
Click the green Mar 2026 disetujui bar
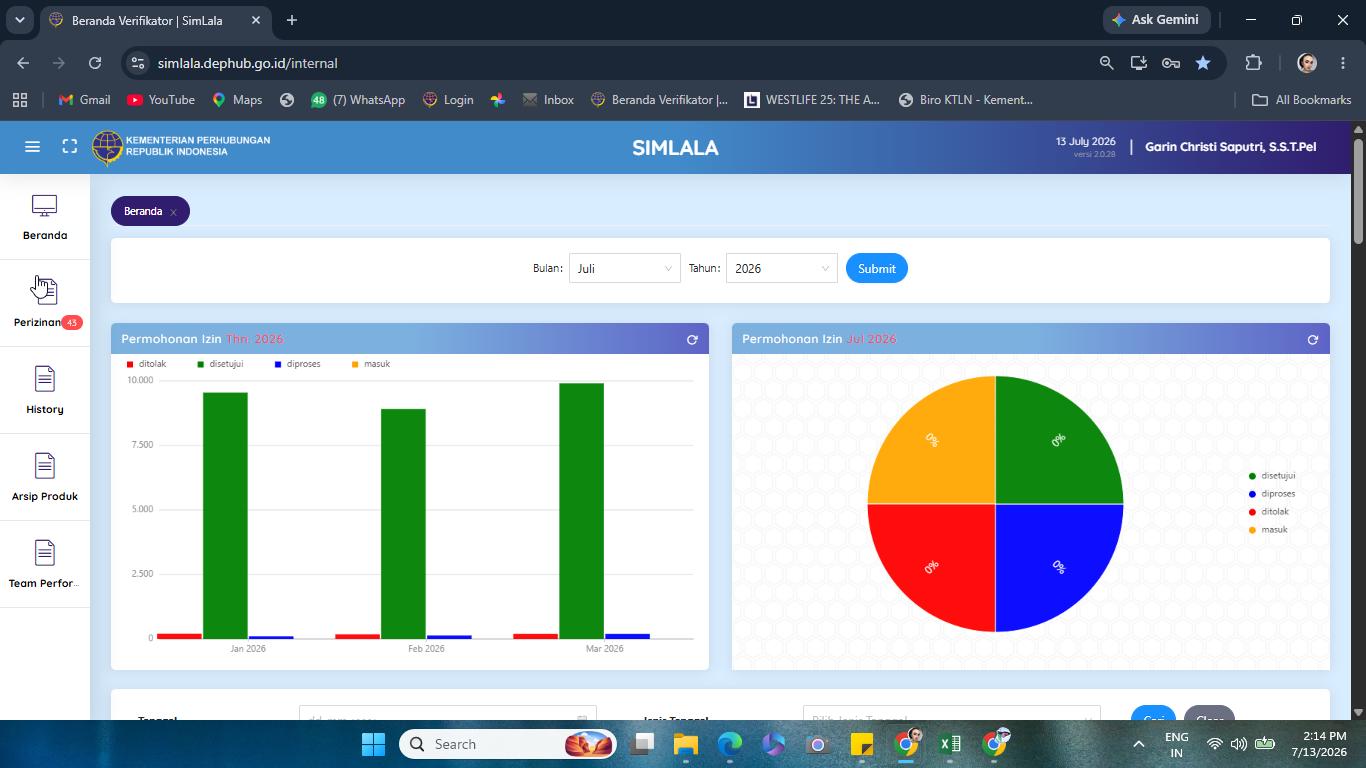pos(581,511)
